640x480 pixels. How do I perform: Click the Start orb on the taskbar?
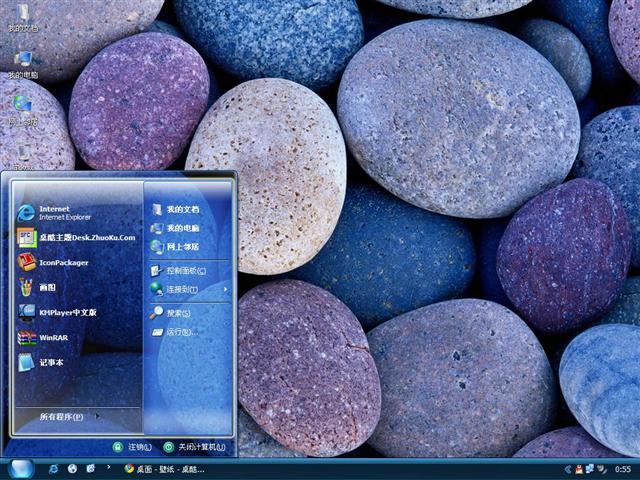20,468
